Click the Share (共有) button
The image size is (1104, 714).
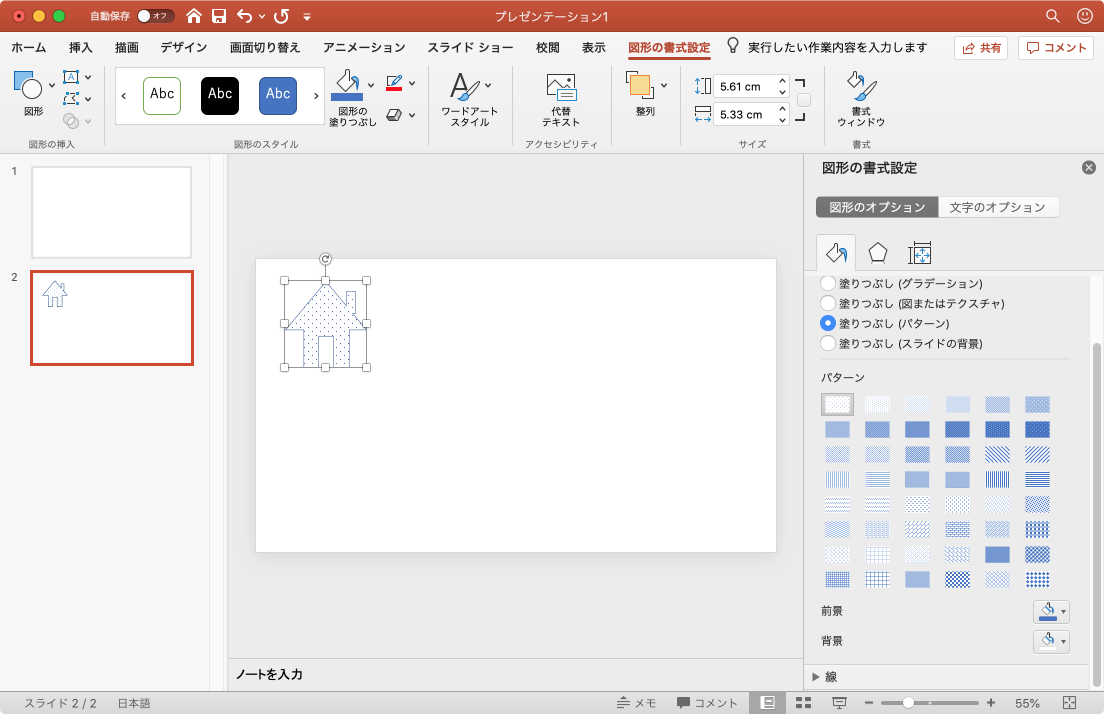click(x=981, y=47)
